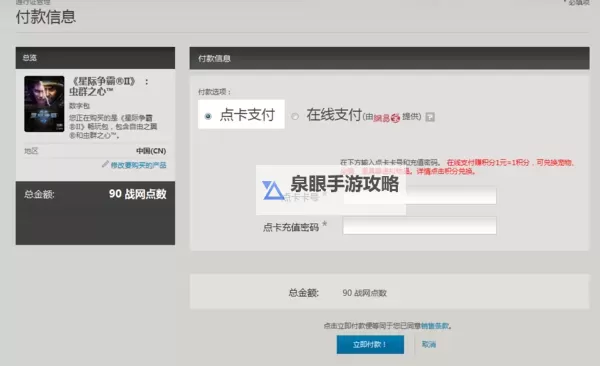Click the 网易 logo in payment option

click(x=386, y=118)
